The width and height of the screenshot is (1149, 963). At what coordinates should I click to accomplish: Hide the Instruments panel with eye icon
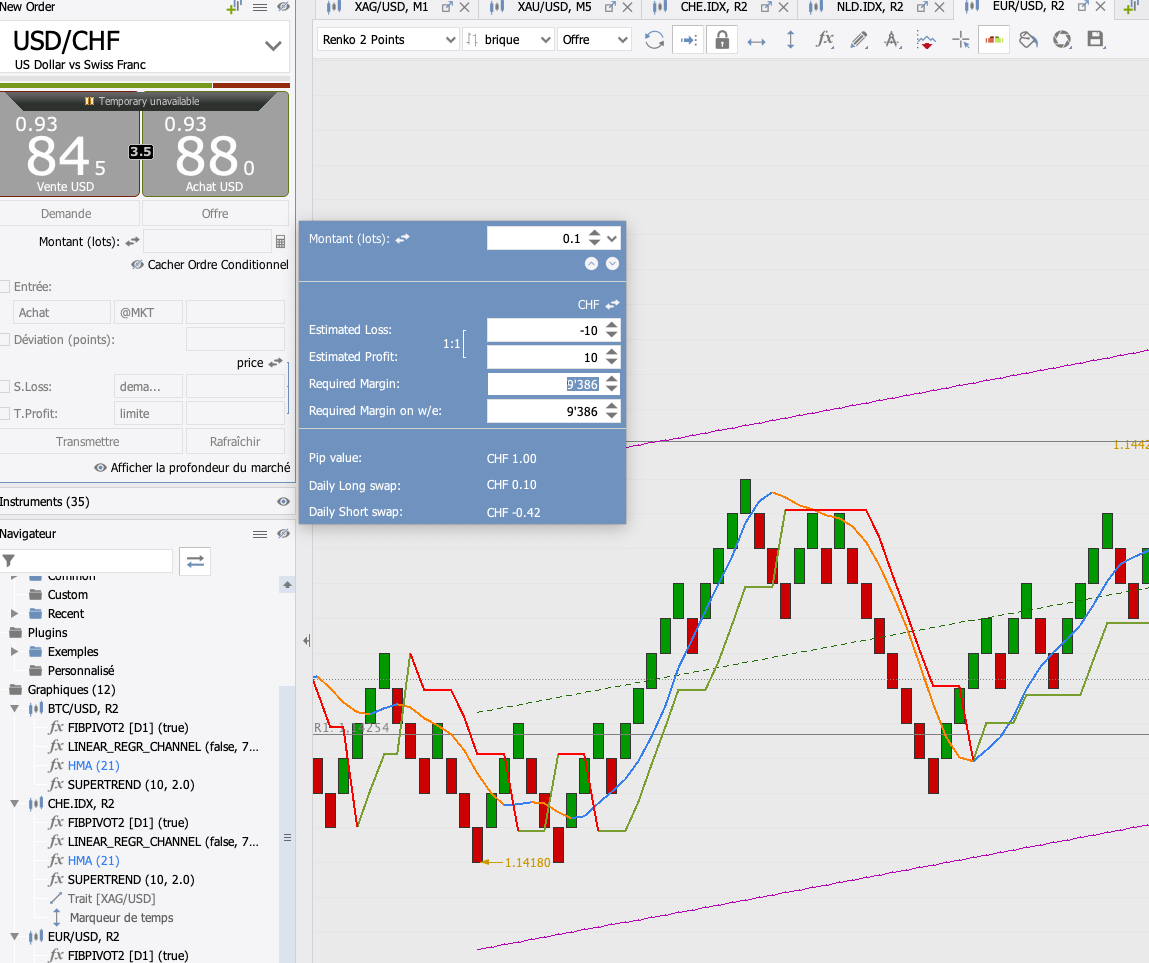coord(283,502)
